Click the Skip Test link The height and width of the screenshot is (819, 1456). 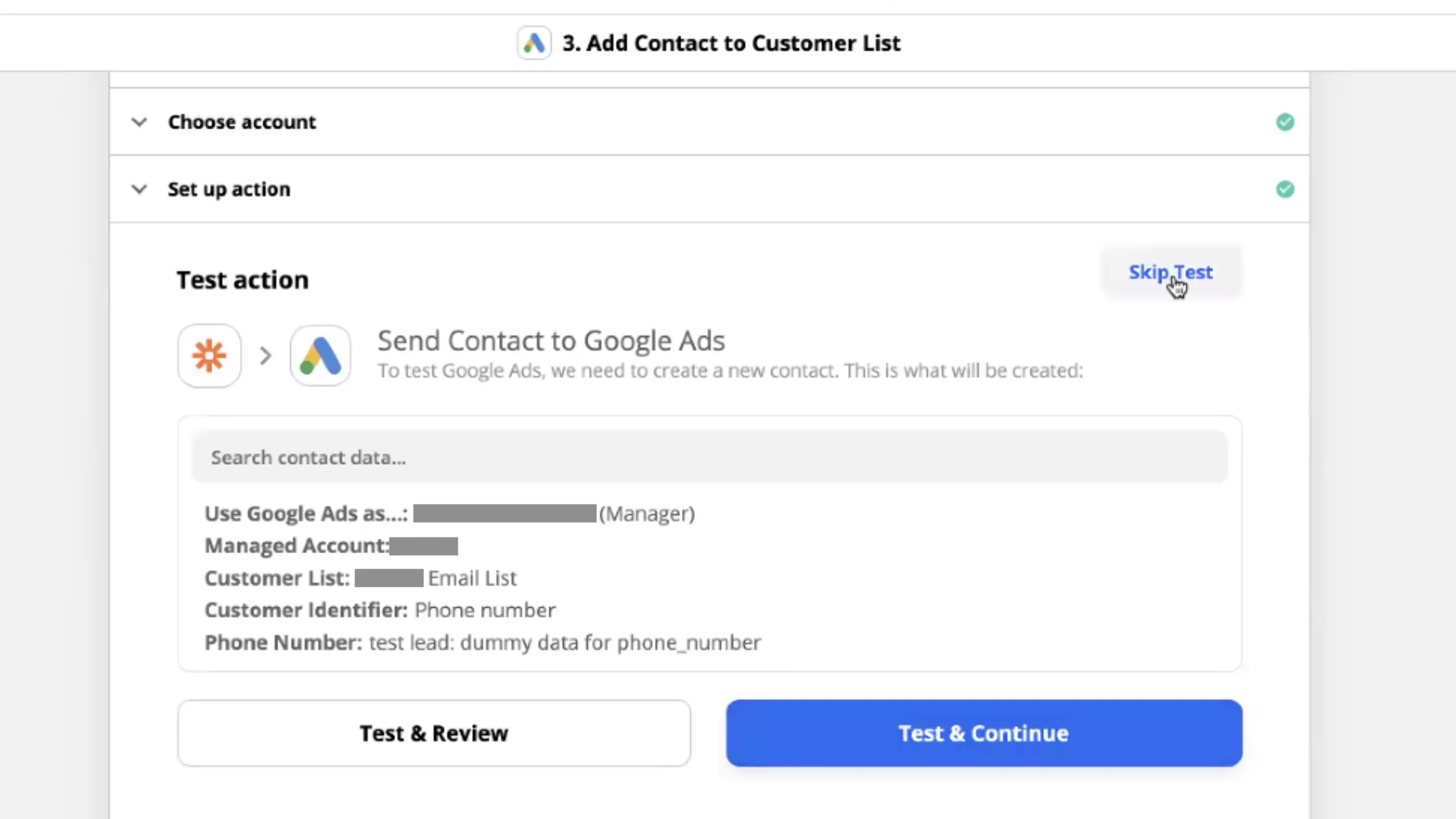coord(1170,272)
